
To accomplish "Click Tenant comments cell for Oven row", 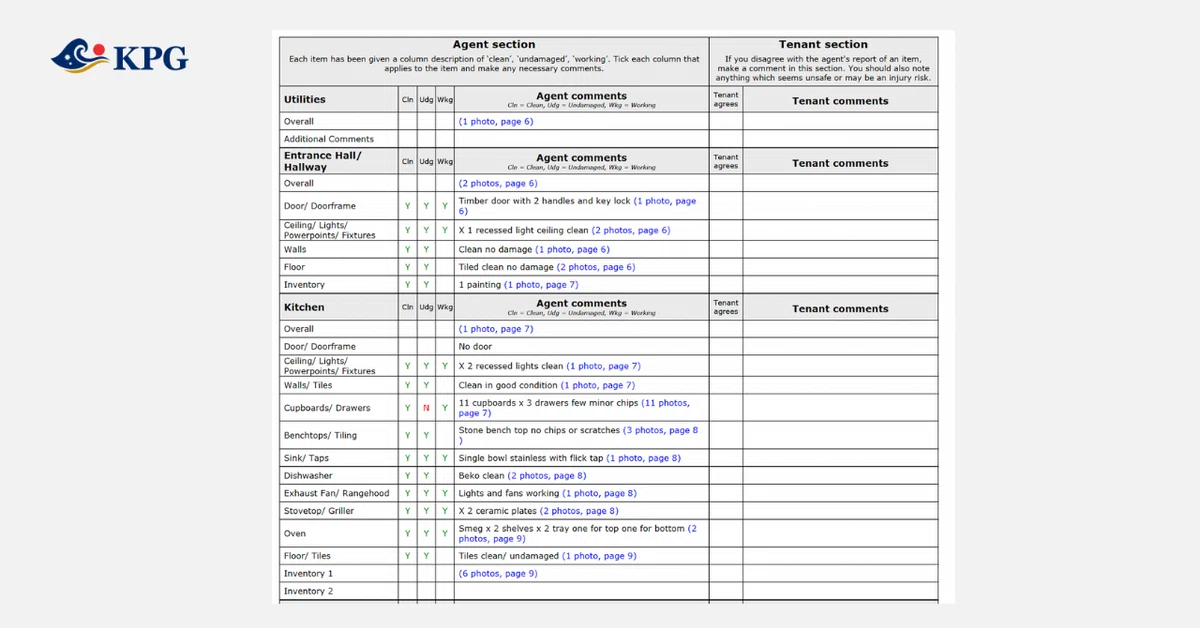I will pos(840,533).
